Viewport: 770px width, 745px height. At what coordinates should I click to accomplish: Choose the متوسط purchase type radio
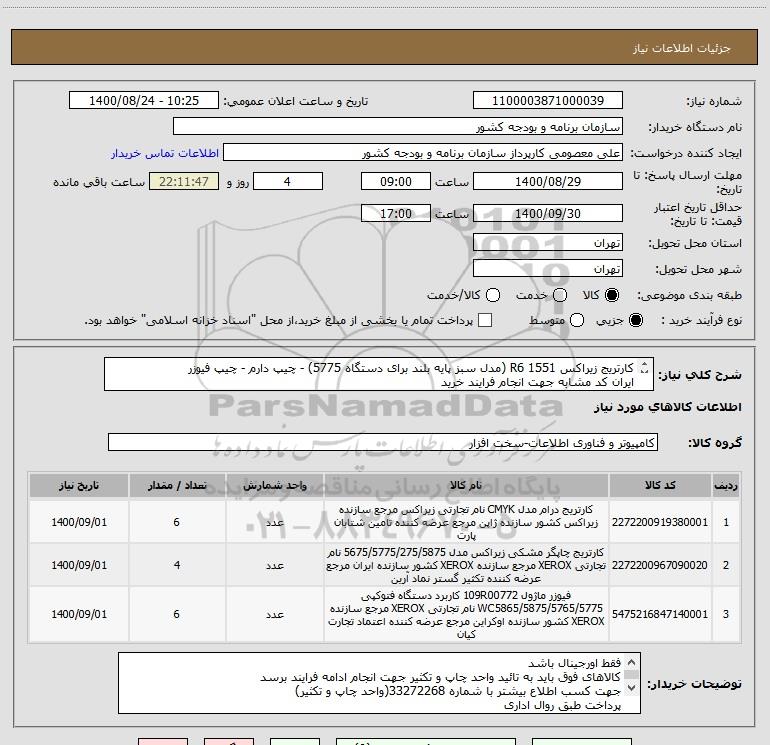pyautogui.click(x=577, y=320)
